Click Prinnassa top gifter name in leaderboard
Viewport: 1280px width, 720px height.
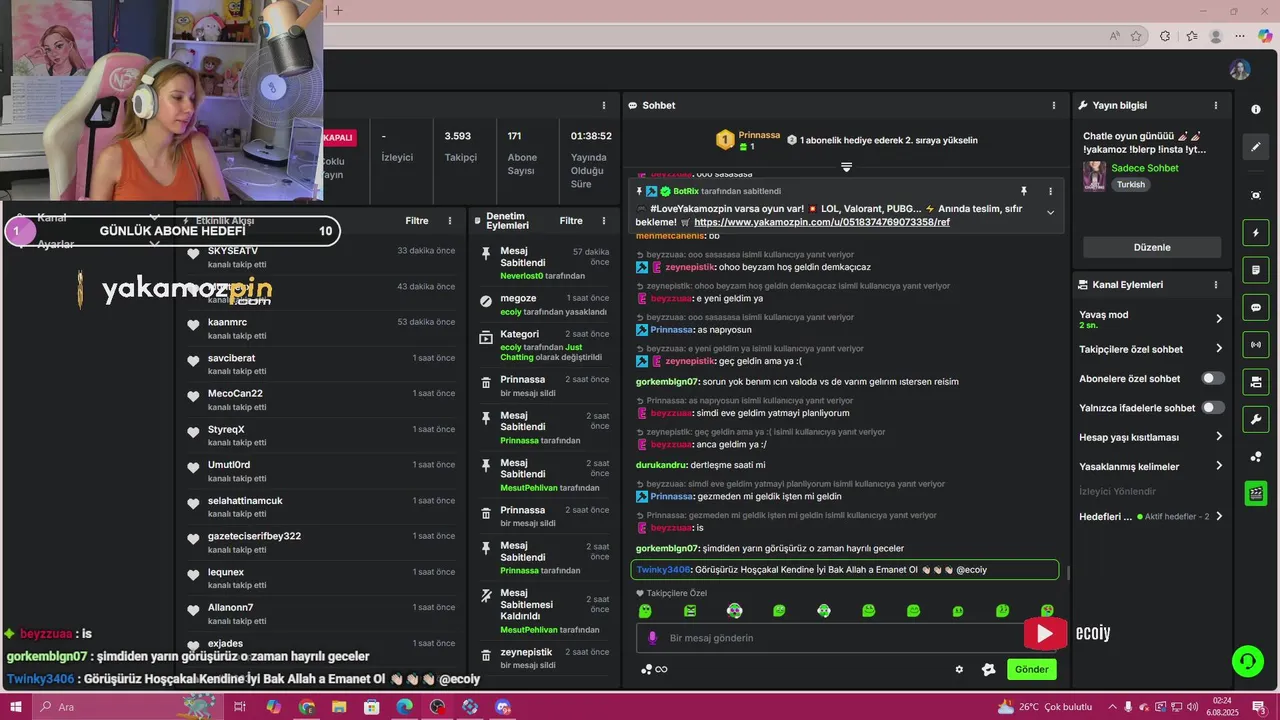(759, 135)
